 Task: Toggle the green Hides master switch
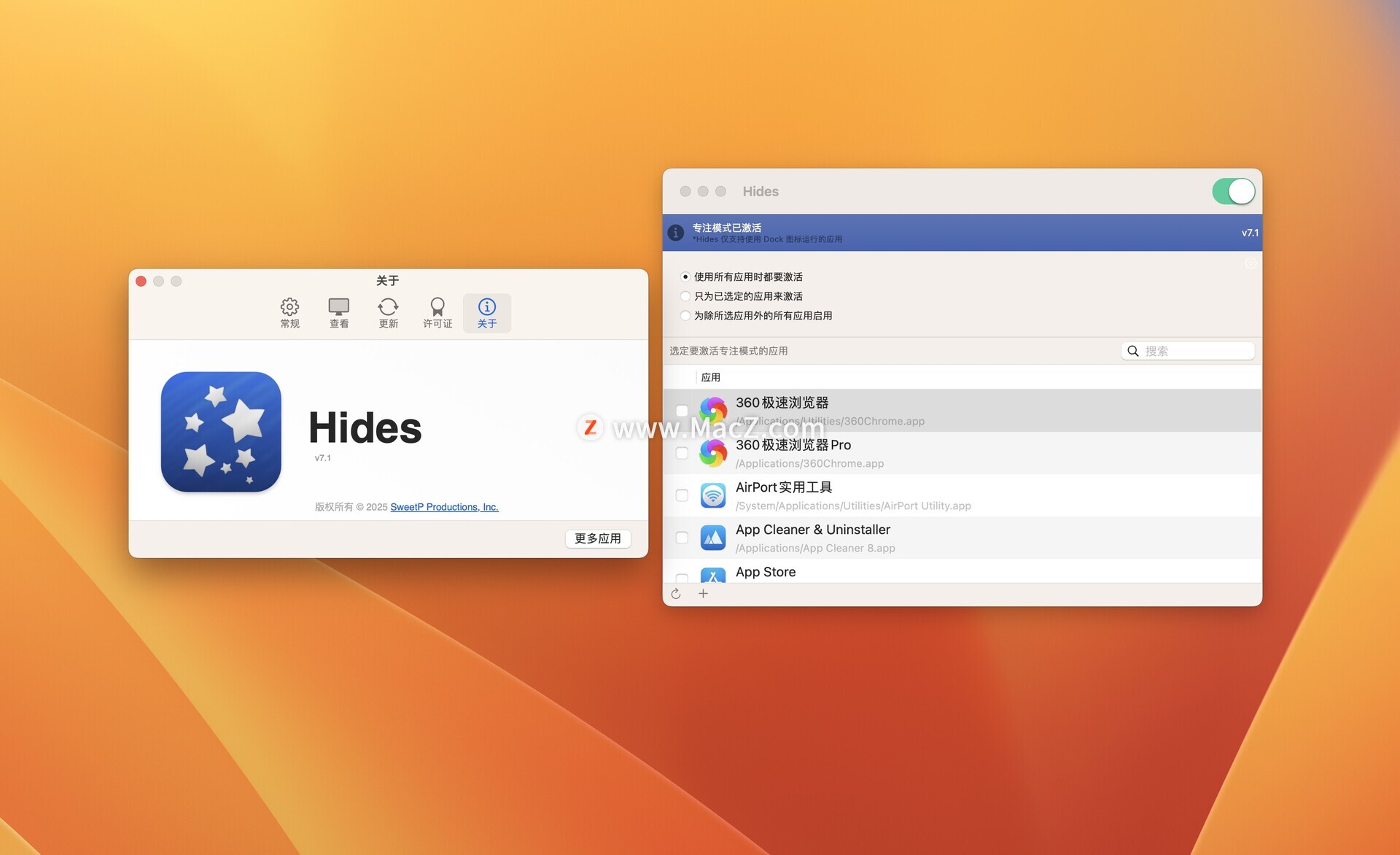(x=1234, y=192)
